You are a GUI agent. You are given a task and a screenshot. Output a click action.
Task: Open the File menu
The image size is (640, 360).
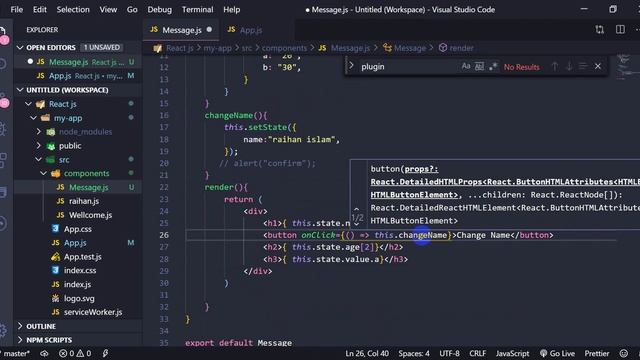coord(17,9)
